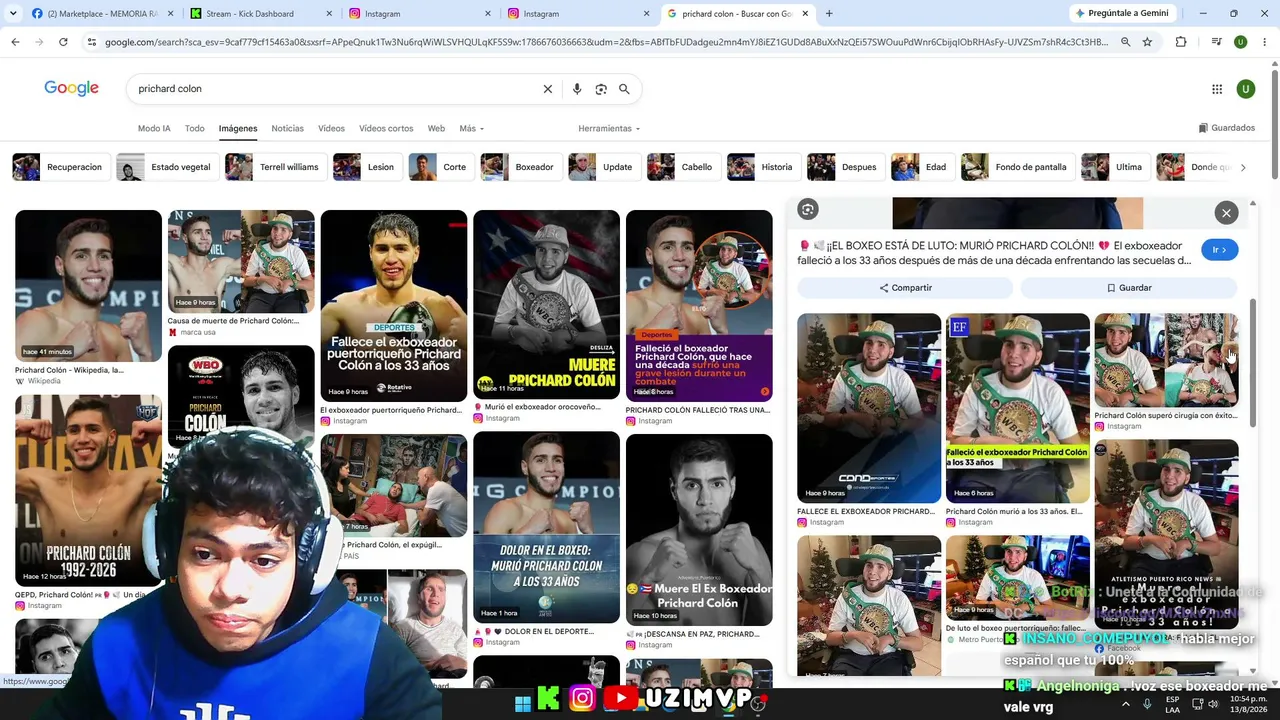
Task: Open Chrome's three-dot menu
Action: (x=1264, y=42)
